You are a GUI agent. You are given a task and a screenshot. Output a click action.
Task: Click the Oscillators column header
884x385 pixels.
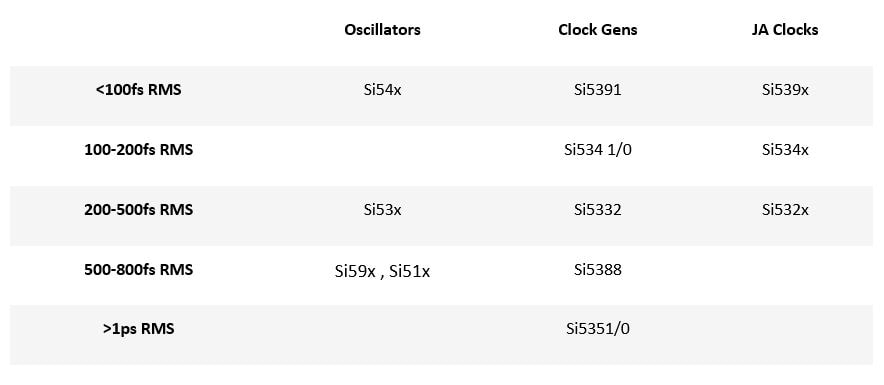[x=382, y=30]
